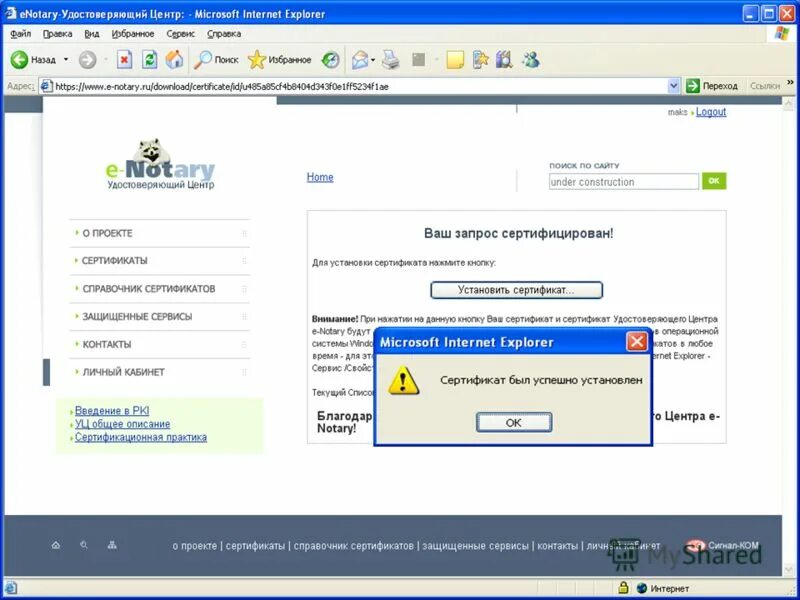800x600 pixels.
Task: Click the Mail envelope toolbar icon
Action: coord(360,60)
